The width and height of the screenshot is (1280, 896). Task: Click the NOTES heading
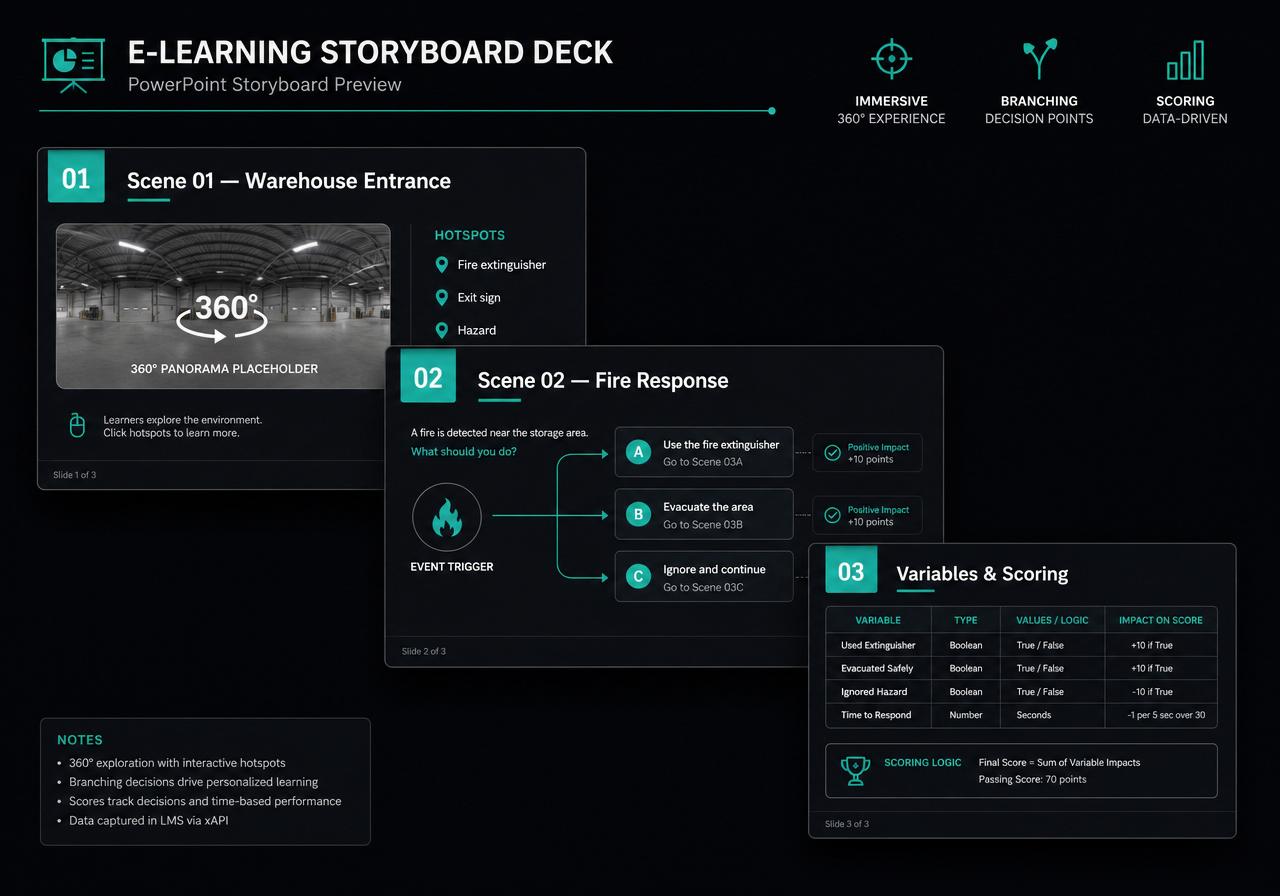[x=80, y=740]
